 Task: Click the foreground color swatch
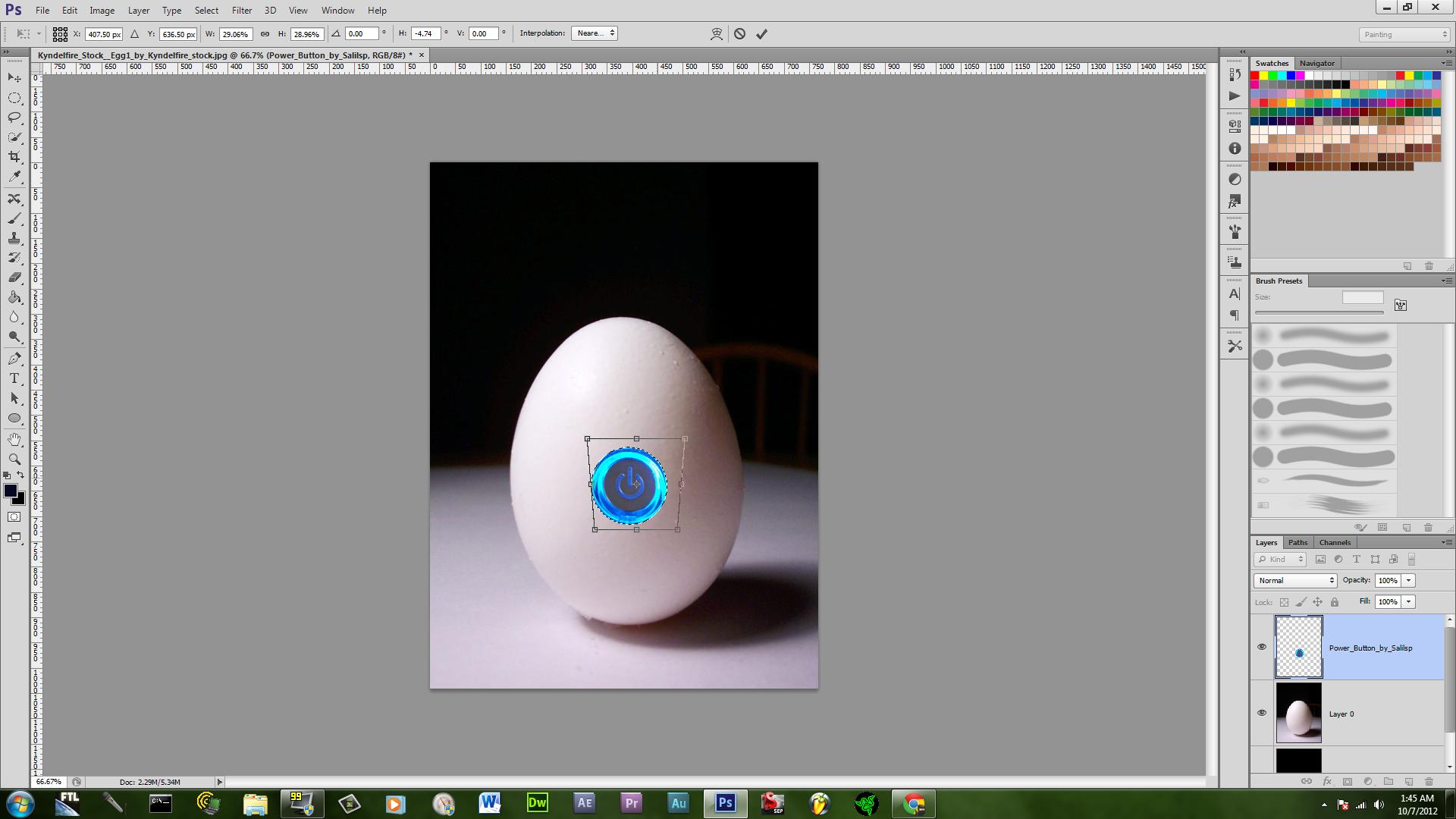[x=11, y=491]
